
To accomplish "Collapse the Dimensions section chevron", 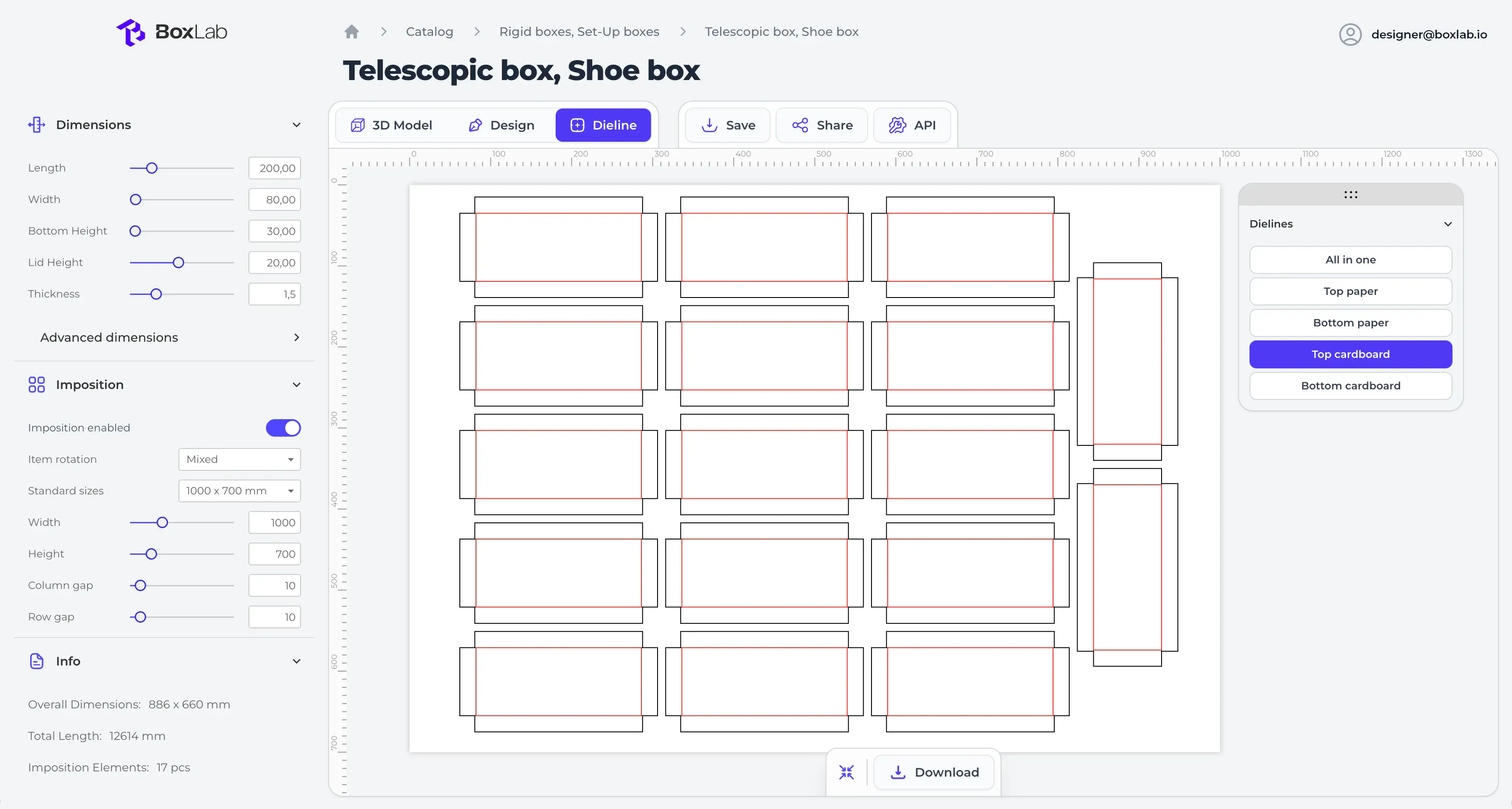I will click(297, 124).
